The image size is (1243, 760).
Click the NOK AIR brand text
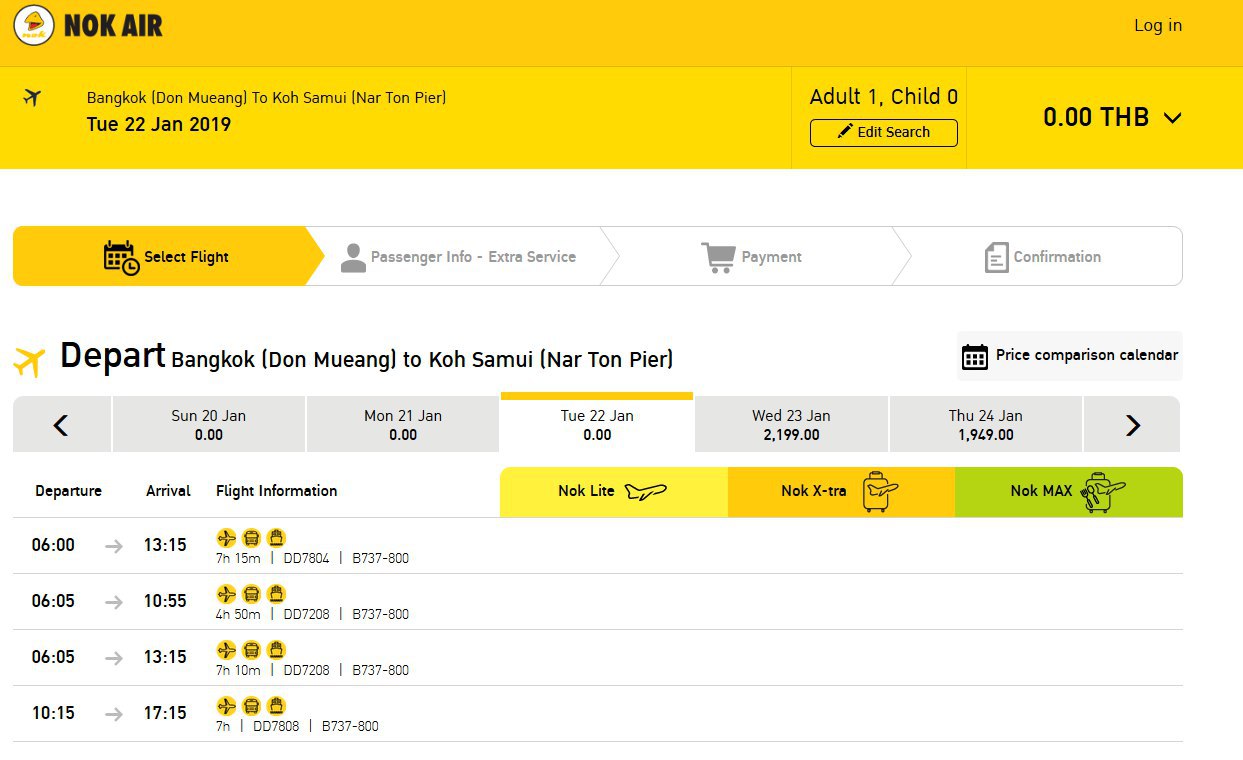pos(113,26)
